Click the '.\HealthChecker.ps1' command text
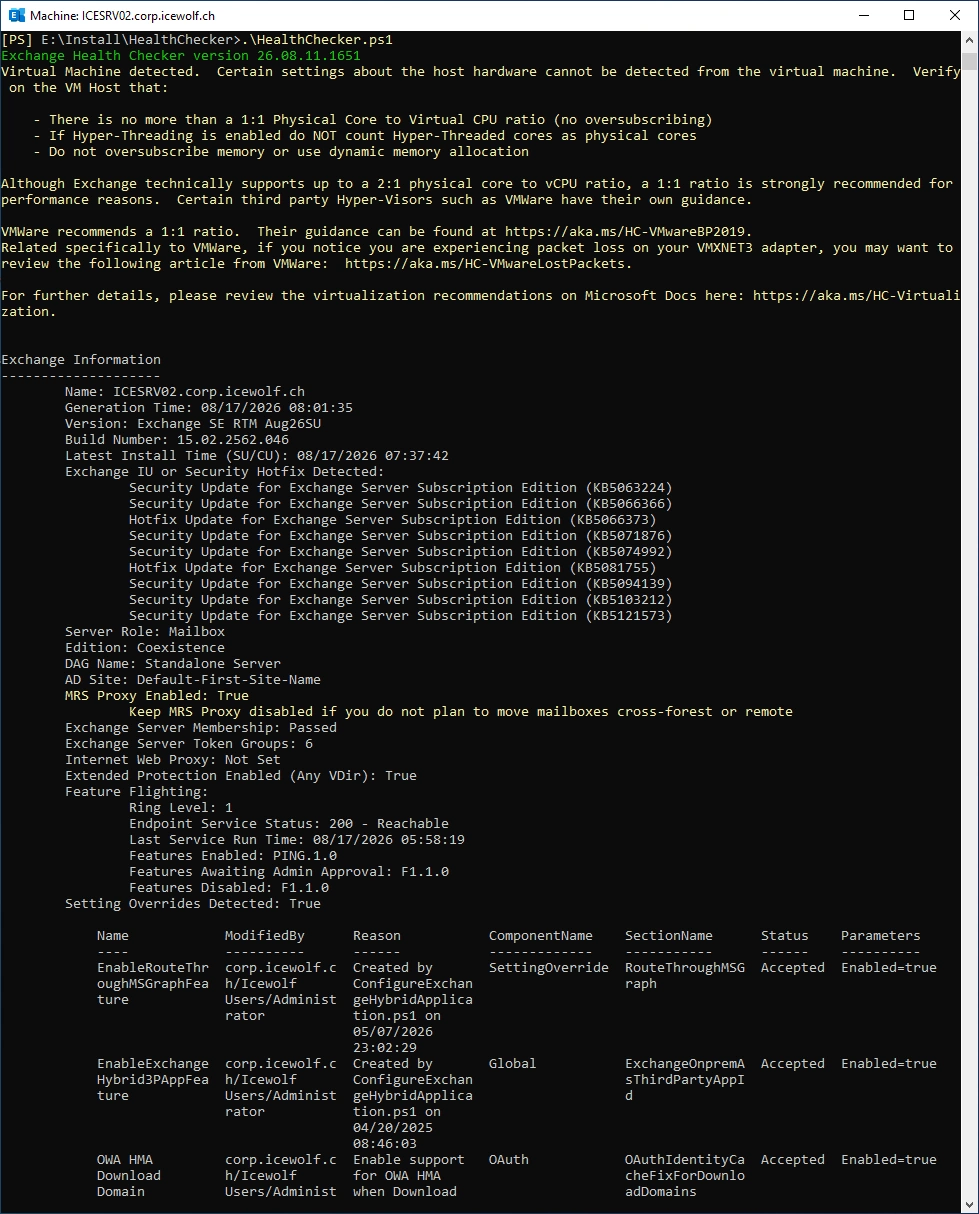Screen dimensions: 979x1214 (316, 40)
